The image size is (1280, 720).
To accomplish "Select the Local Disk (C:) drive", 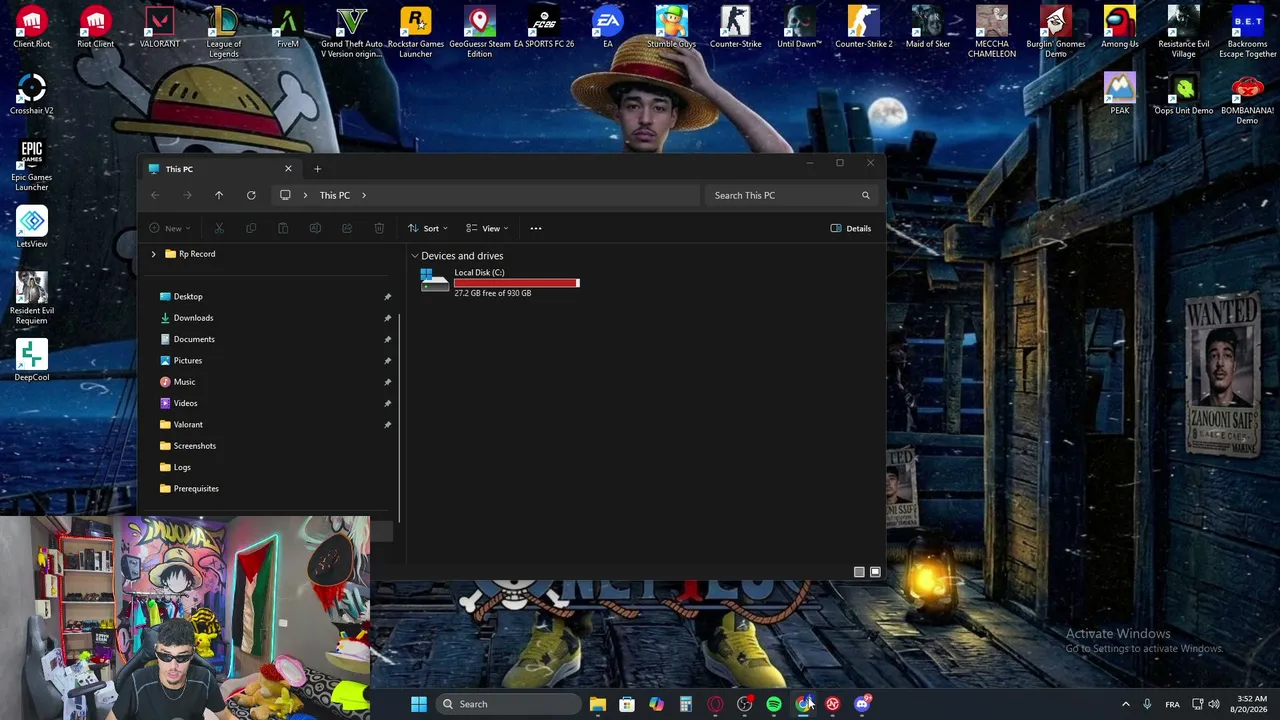I will coord(500,282).
